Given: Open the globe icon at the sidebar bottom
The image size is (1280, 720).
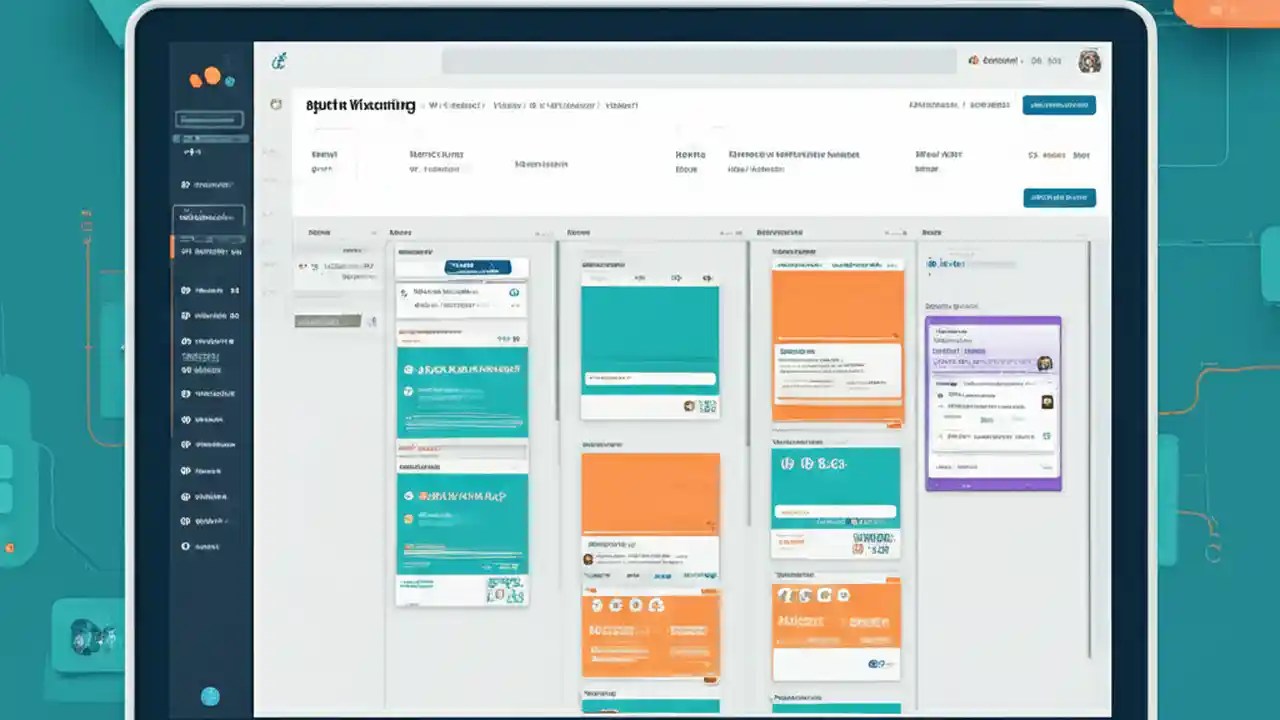Looking at the screenshot, I should pyautogui.click(x=210, y=696).
